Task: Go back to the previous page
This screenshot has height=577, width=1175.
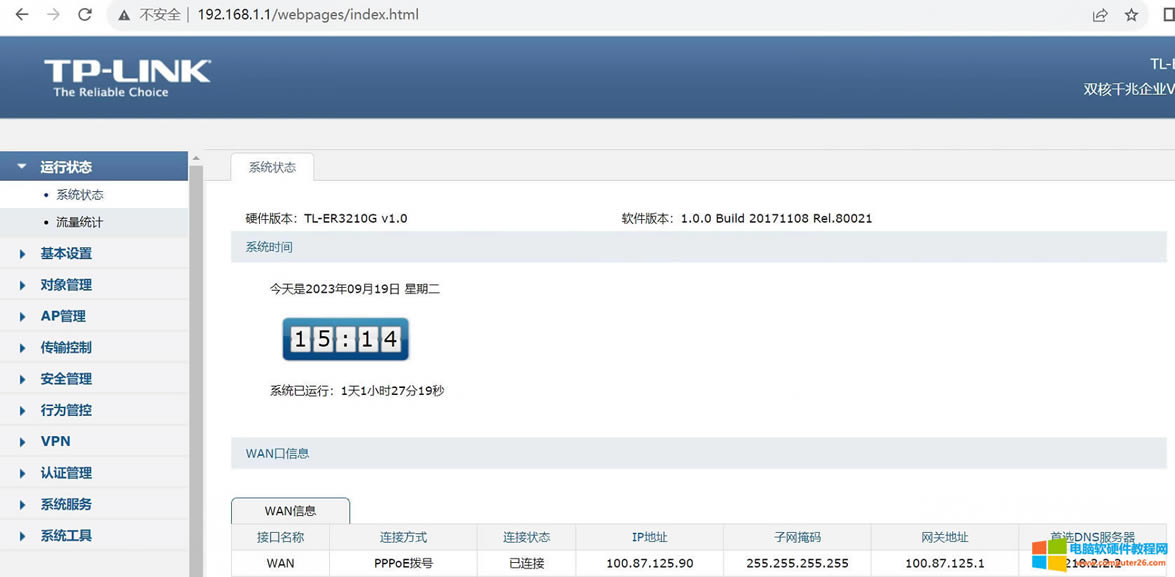Action: [22, 14]
